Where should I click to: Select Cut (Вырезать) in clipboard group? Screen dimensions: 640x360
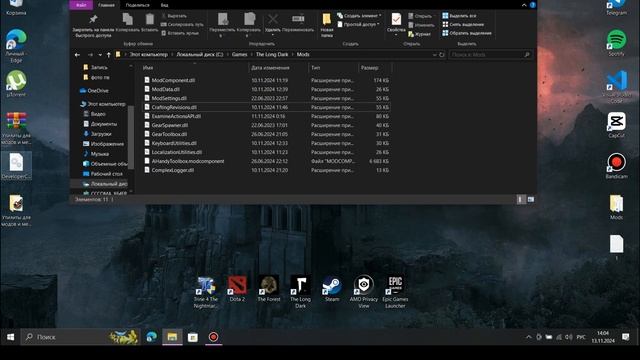(x=174, y=16)
